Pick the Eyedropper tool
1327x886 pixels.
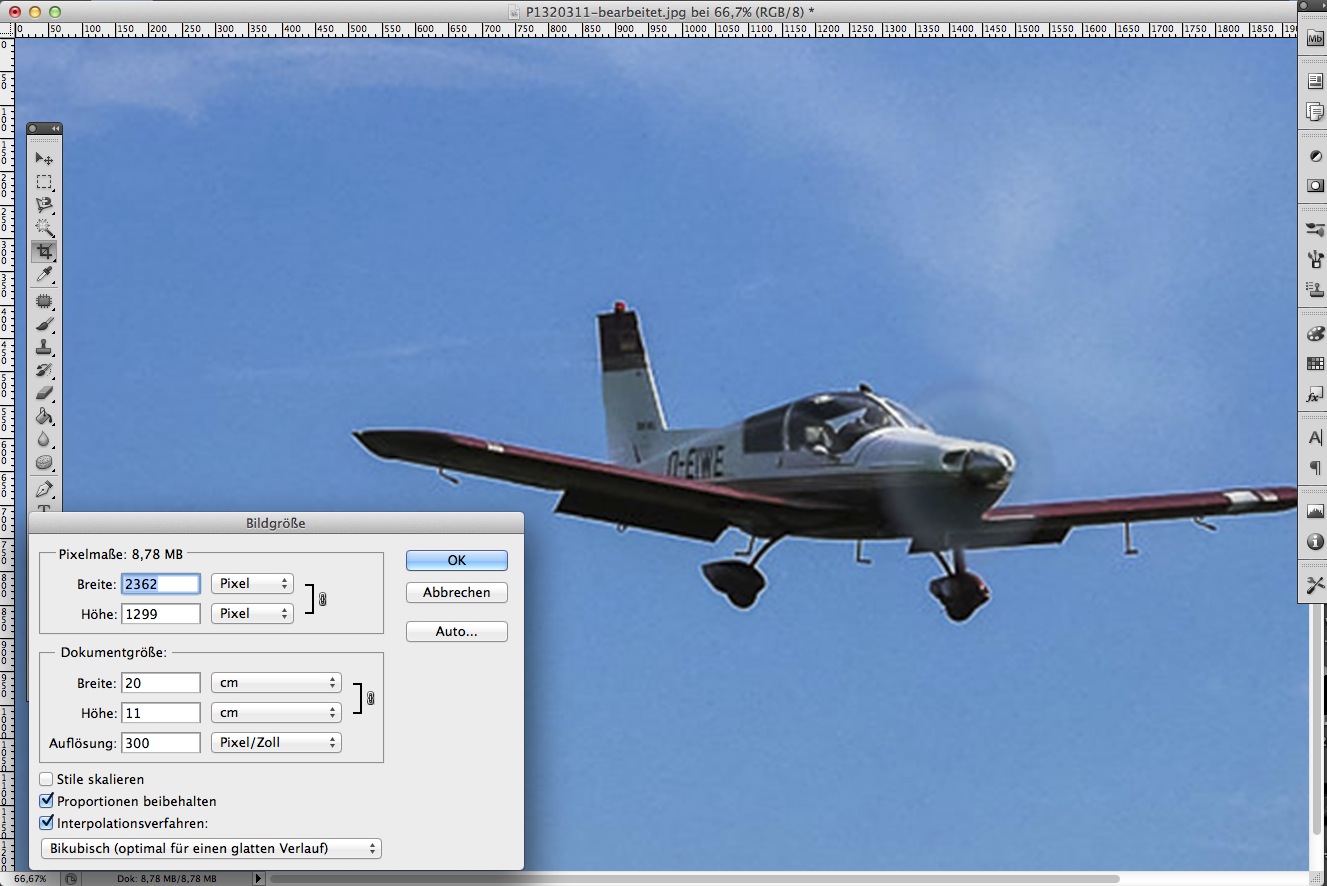[x=44, y=275]
